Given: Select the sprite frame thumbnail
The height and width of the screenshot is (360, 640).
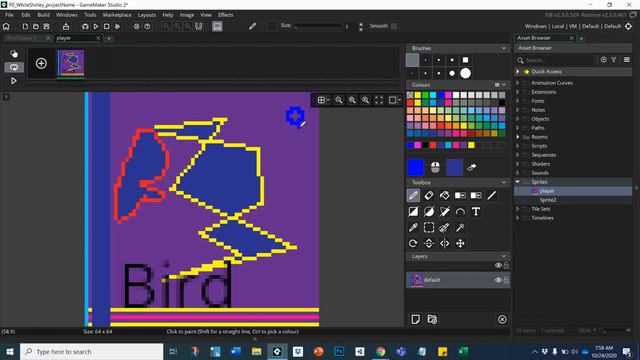Looking at the screenshot, I should [71, 63].
